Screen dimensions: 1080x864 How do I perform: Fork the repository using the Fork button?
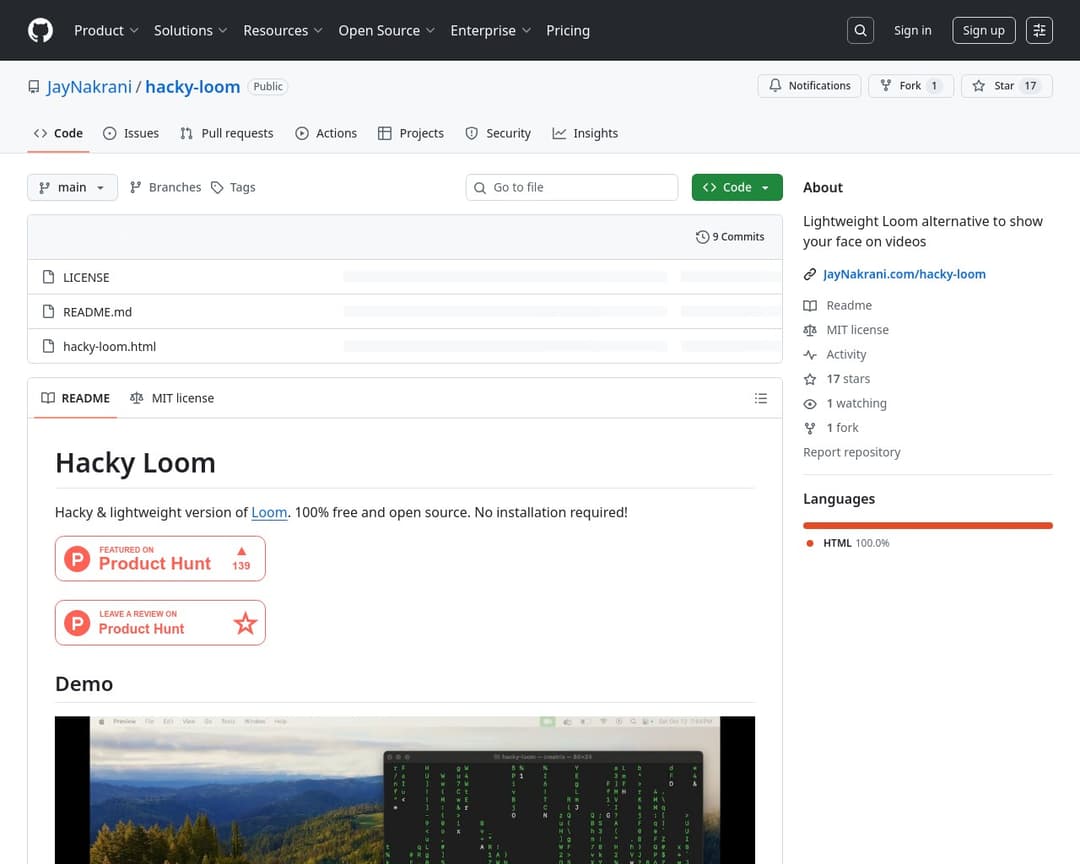click(x=909, y=86)
